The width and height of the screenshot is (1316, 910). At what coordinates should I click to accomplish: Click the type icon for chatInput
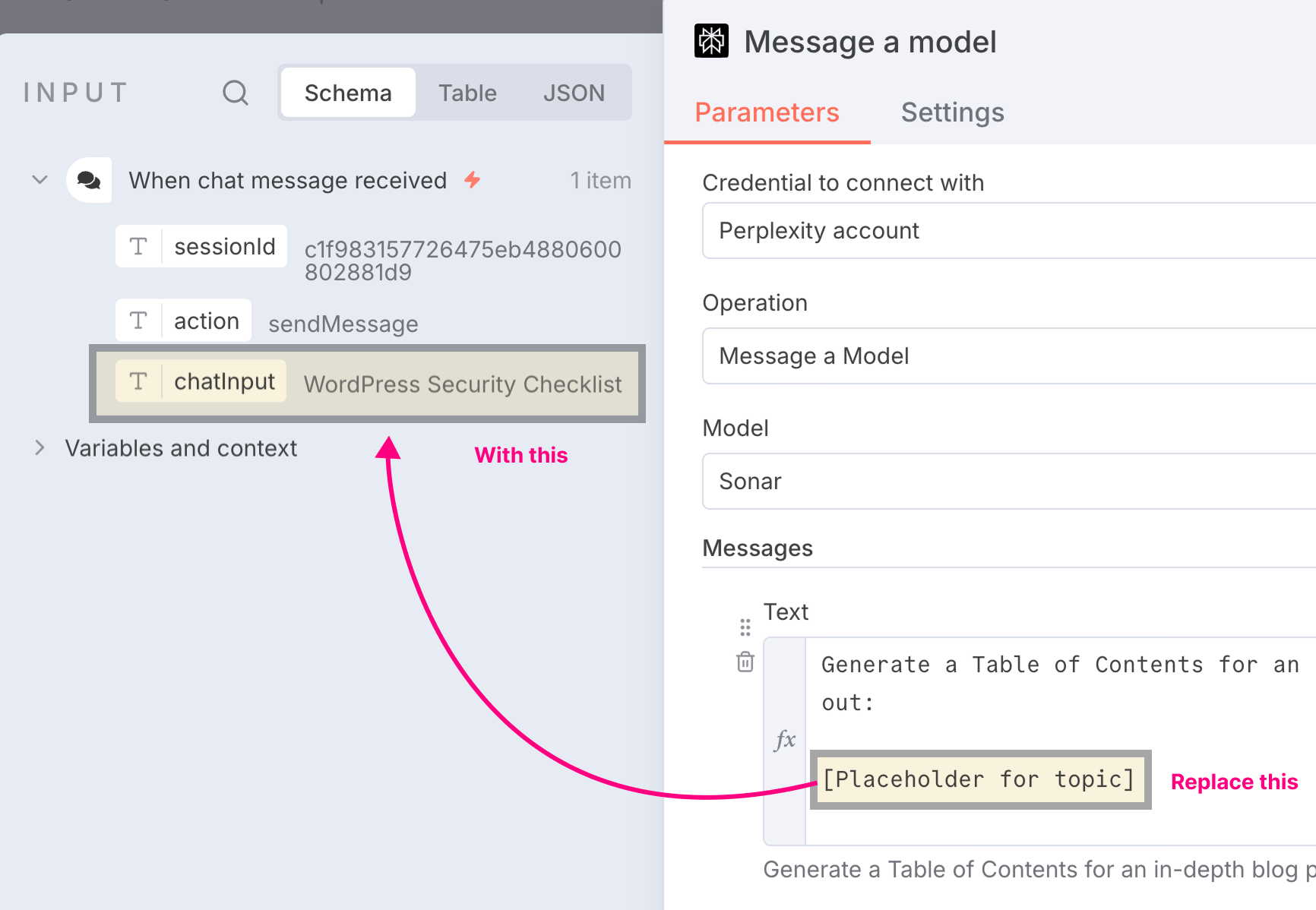(x=138, y=381)
